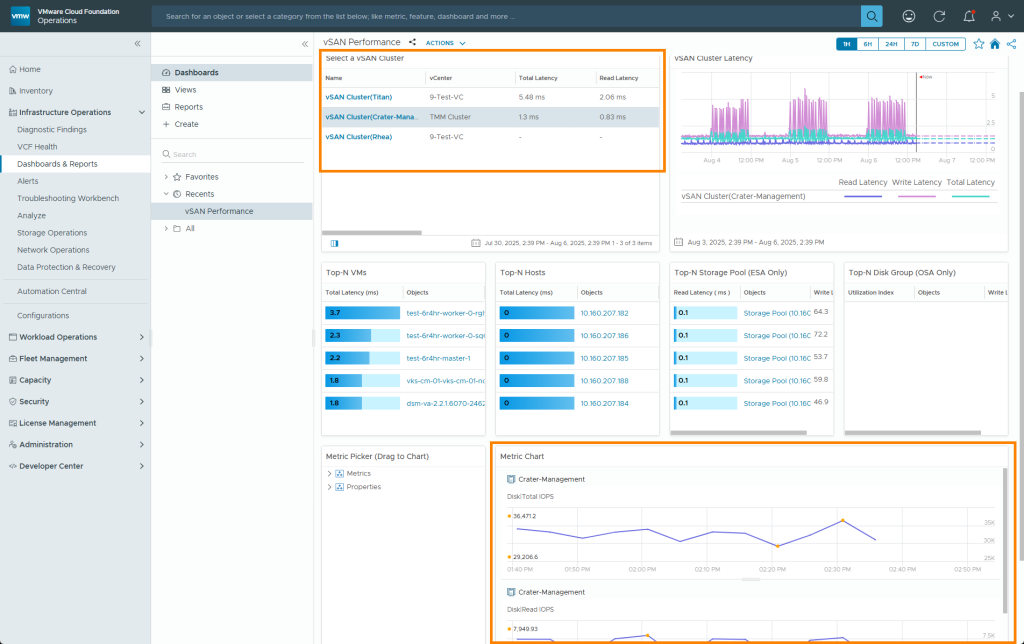The height and width of the screenshot is (644, 1024).
Task: Switch time range to 24H
Action: pos(891,44)
